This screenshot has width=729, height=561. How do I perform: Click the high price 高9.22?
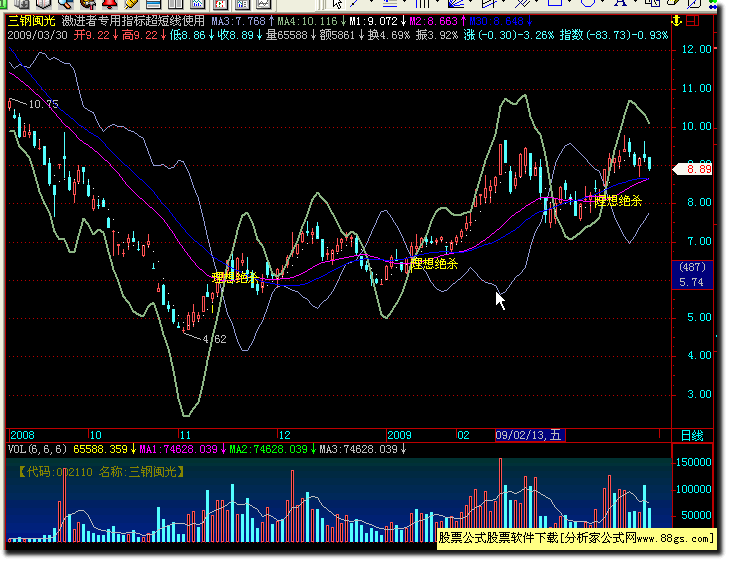pos(140,35)
